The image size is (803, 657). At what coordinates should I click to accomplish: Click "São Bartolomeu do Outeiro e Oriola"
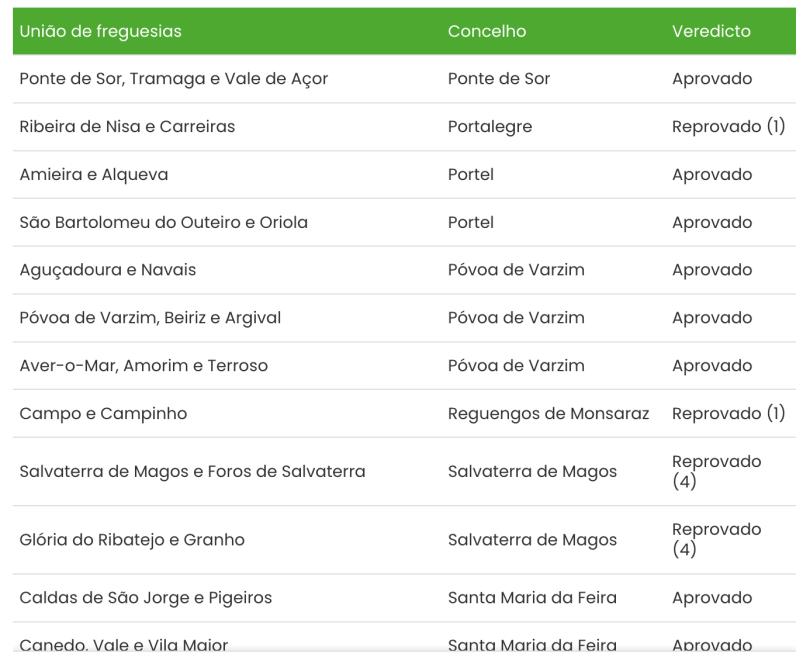click(x=164, y=223)
